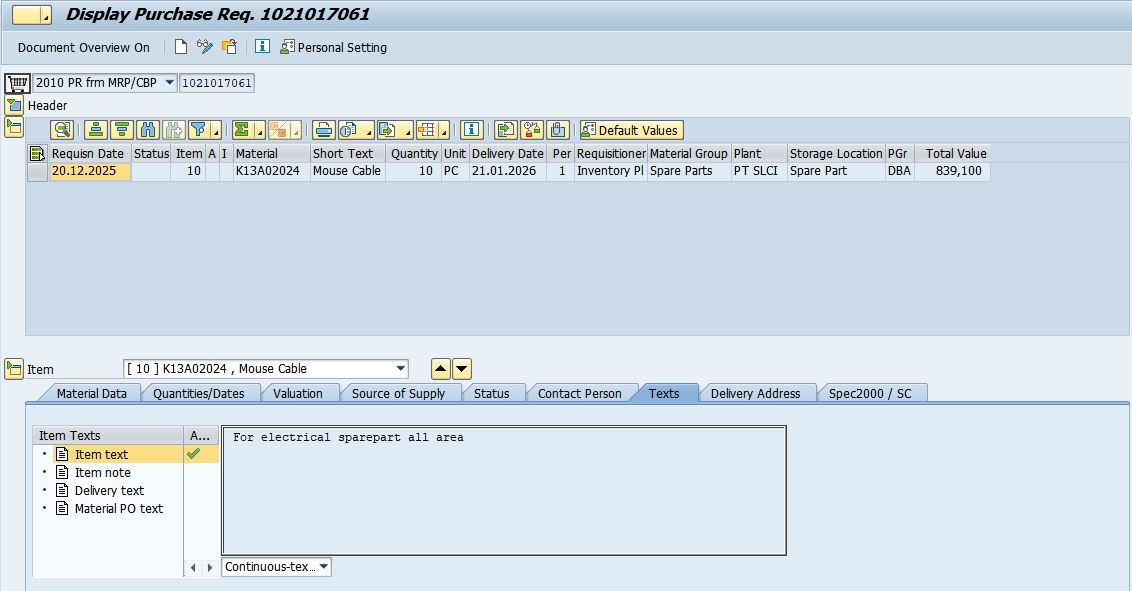Open the Set Filter icon

[x=199, y=130]
